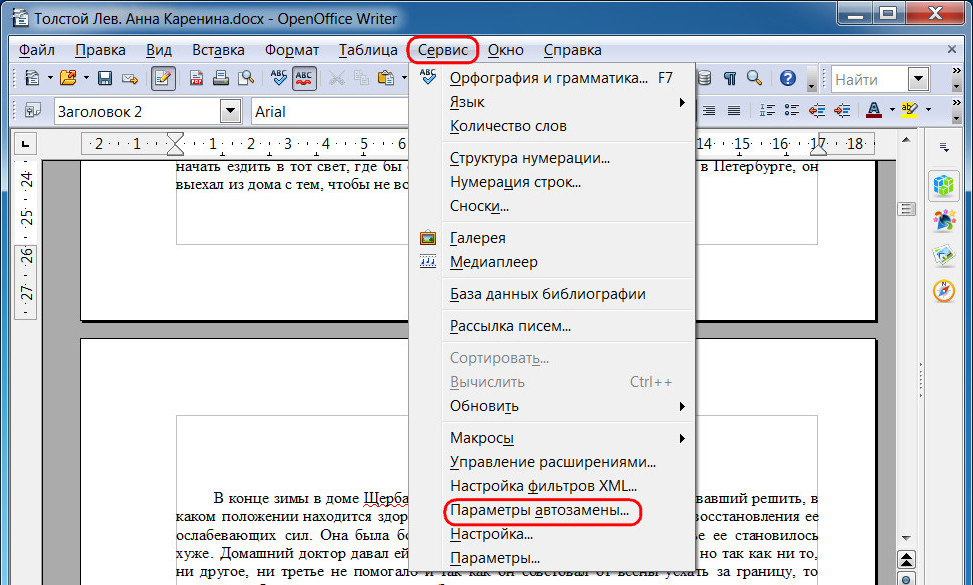Click the Zoom magnifier icon
The height and width of the screenshot is (585, 973).
coord(755,78)
